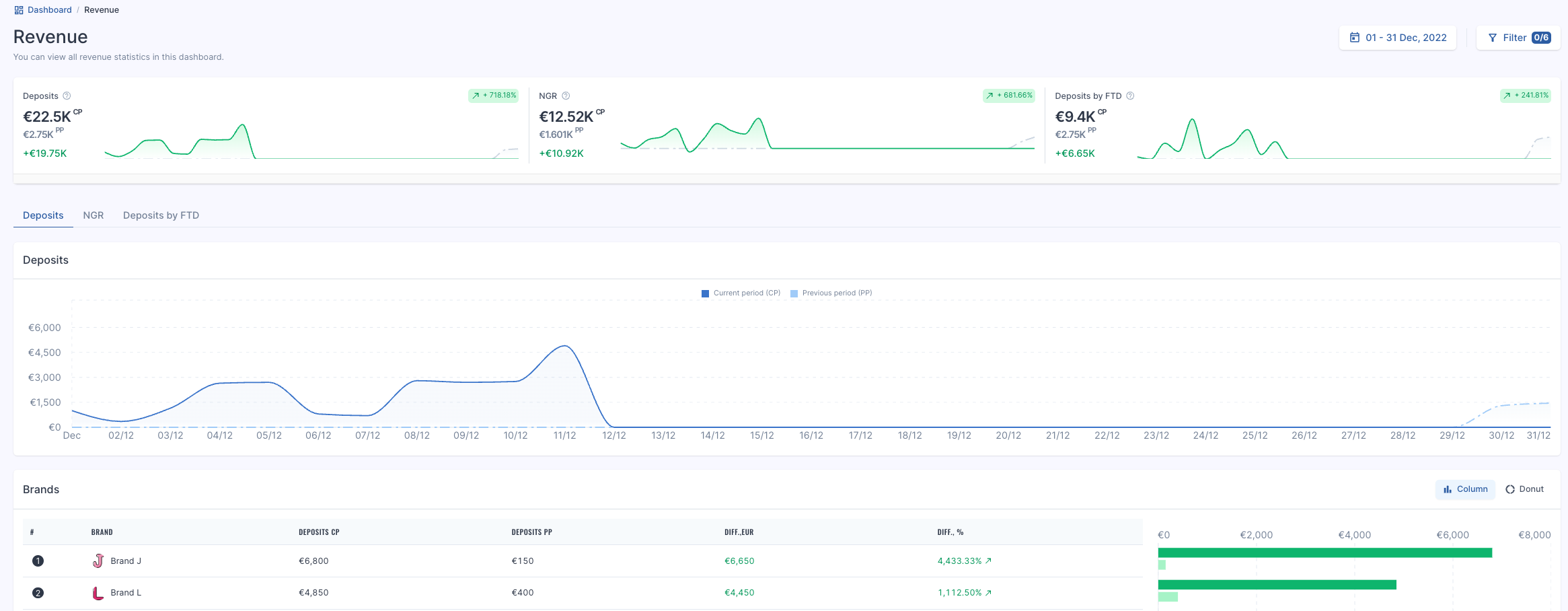Click the trend arrow in the +718.18% badge

pyautogui.click(x=476, y=96)
